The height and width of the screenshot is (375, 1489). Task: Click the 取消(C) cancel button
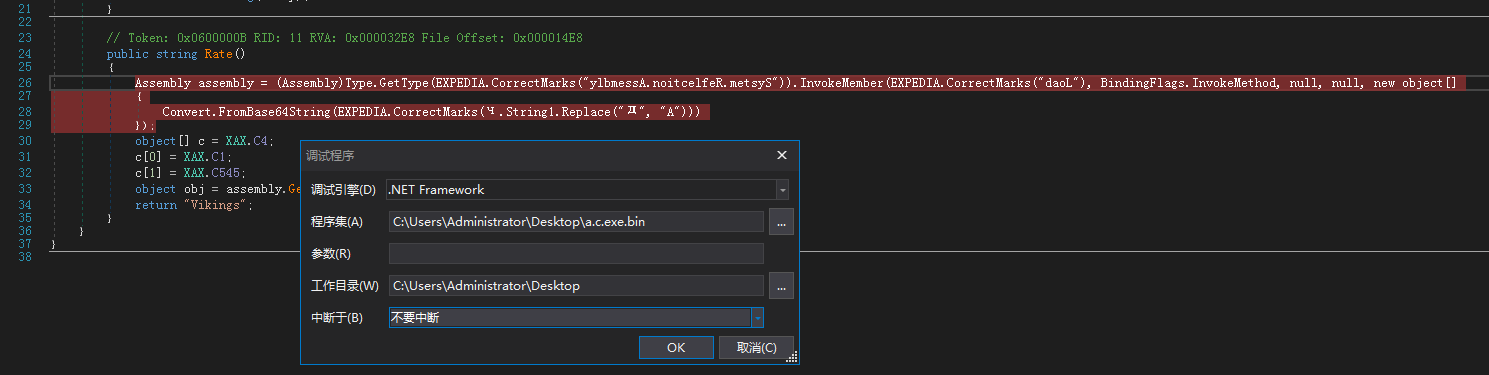756,347
